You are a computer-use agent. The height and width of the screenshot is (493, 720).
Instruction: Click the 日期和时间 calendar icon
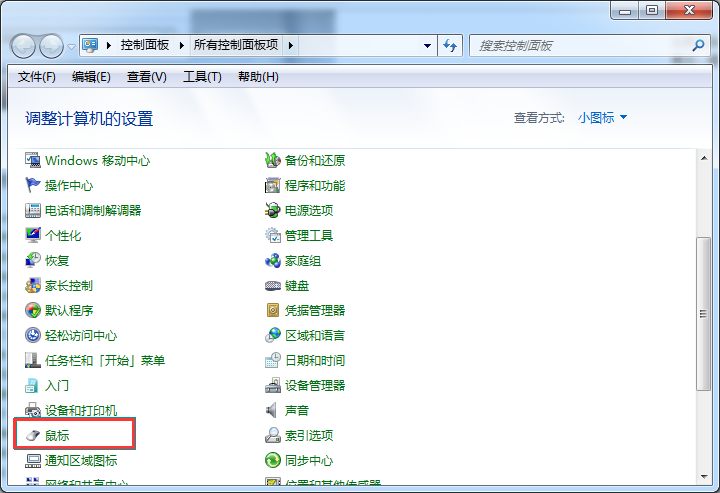click(x=273, y=361)
